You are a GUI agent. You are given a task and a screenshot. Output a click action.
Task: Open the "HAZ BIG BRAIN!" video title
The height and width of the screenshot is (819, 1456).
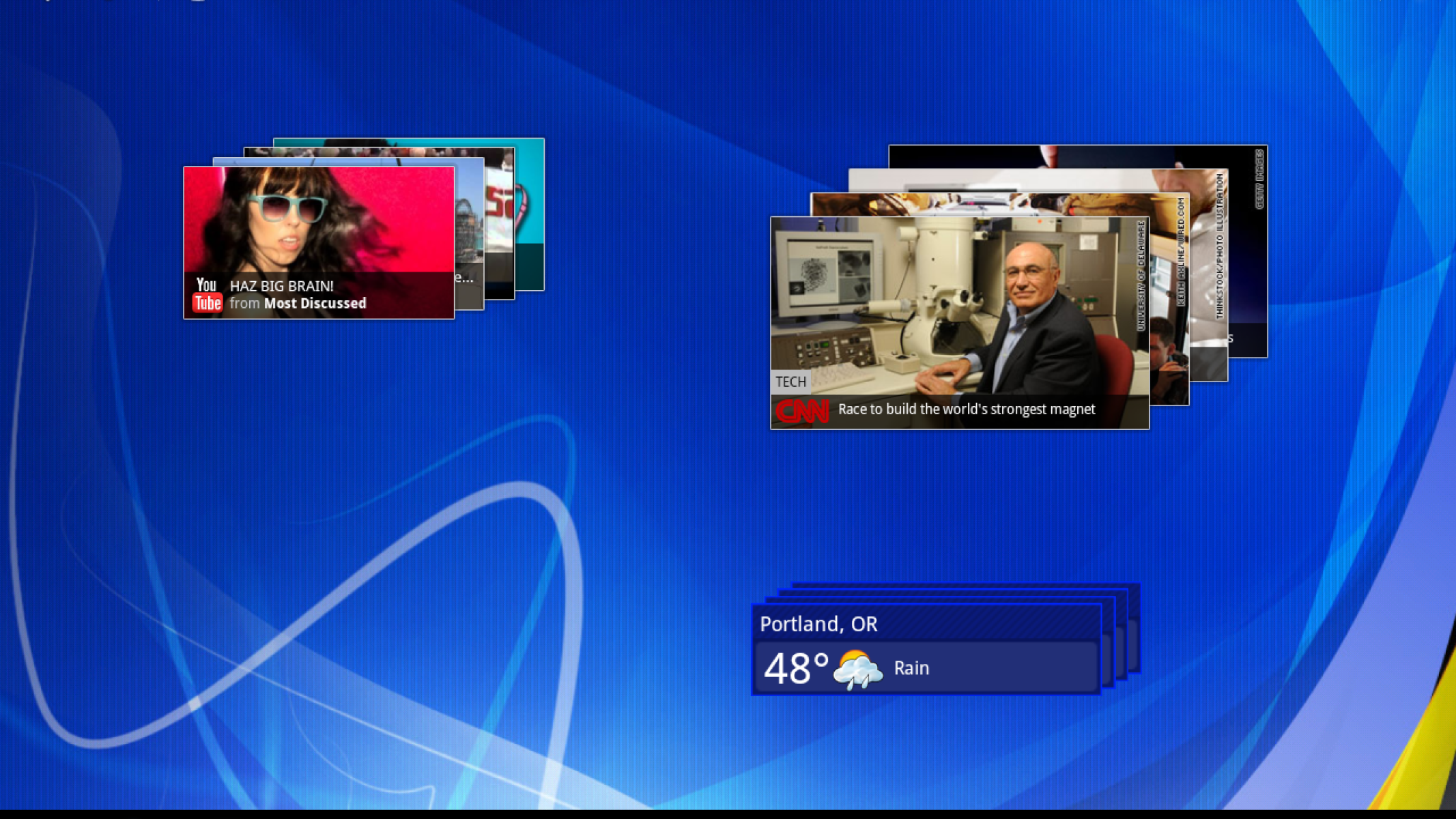pos(281,286)
